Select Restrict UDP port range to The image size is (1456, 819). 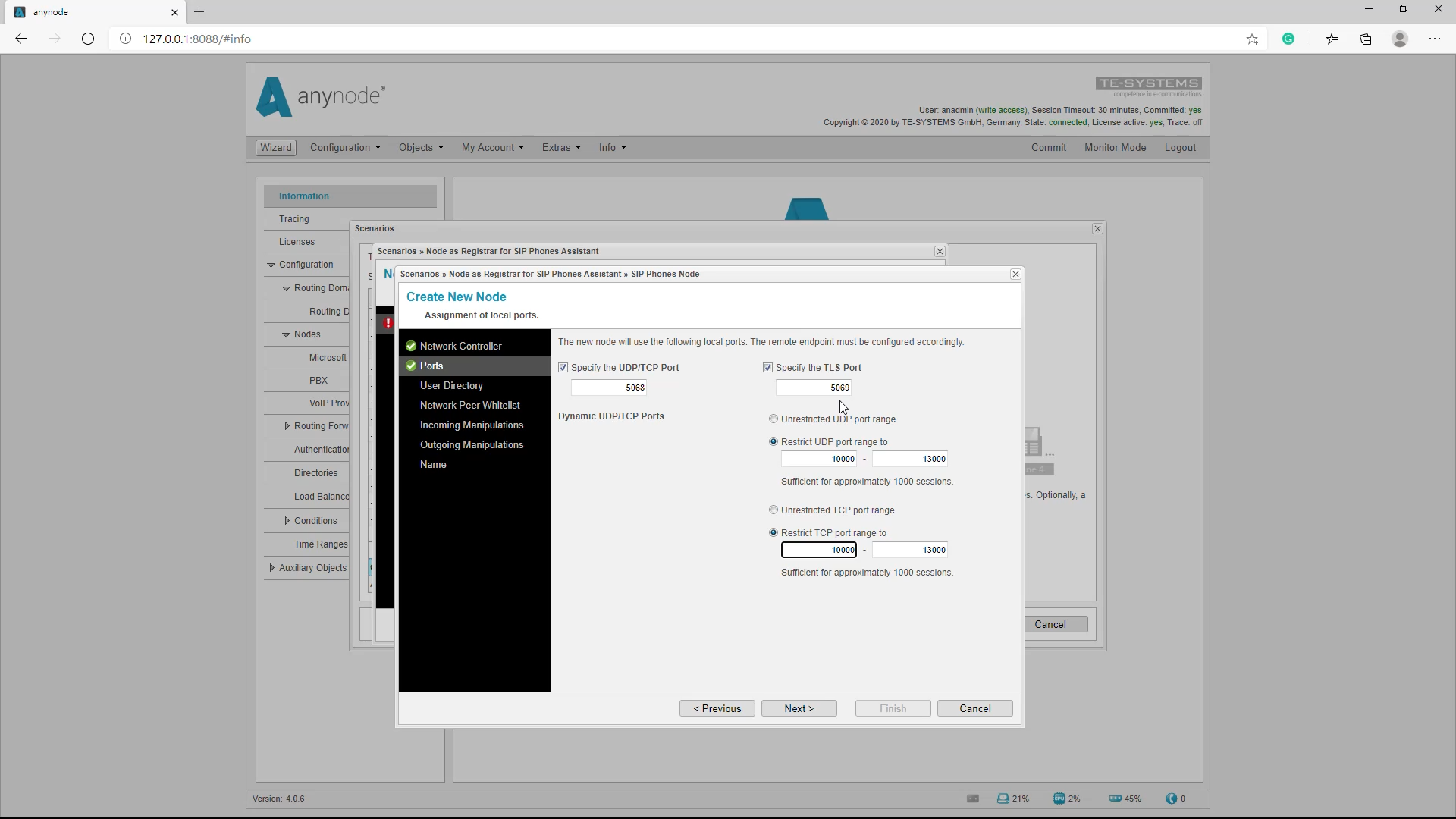coord(773,441)
